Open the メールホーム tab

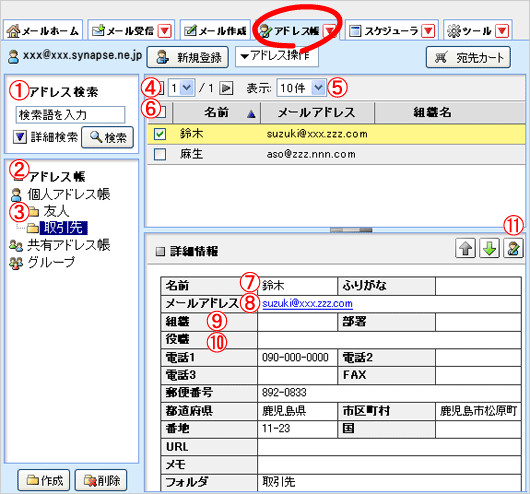(x=43, y=31)
